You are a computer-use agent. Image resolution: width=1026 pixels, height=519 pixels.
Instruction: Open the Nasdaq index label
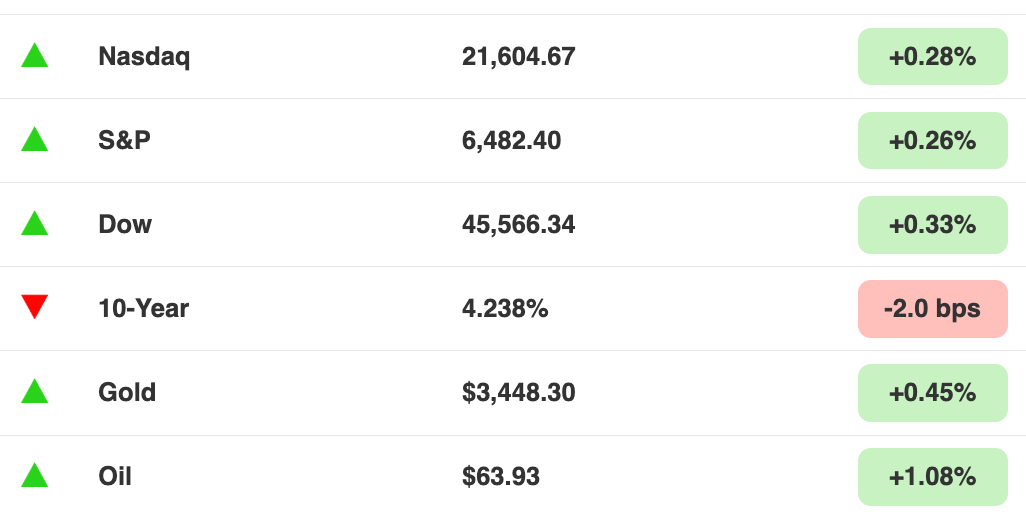144,57
